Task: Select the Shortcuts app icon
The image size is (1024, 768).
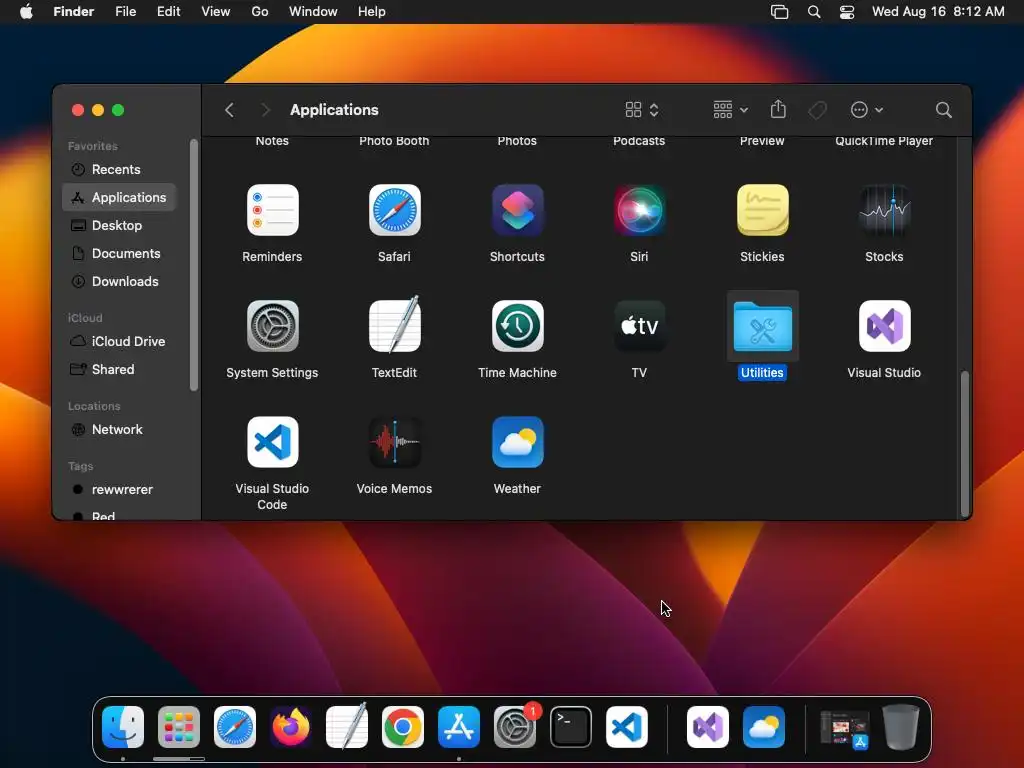Action: click(517, 210)
